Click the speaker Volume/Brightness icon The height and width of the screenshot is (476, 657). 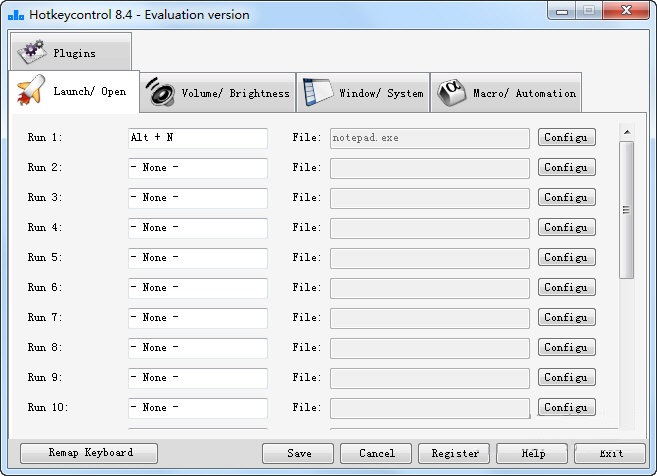pos(160,92)
